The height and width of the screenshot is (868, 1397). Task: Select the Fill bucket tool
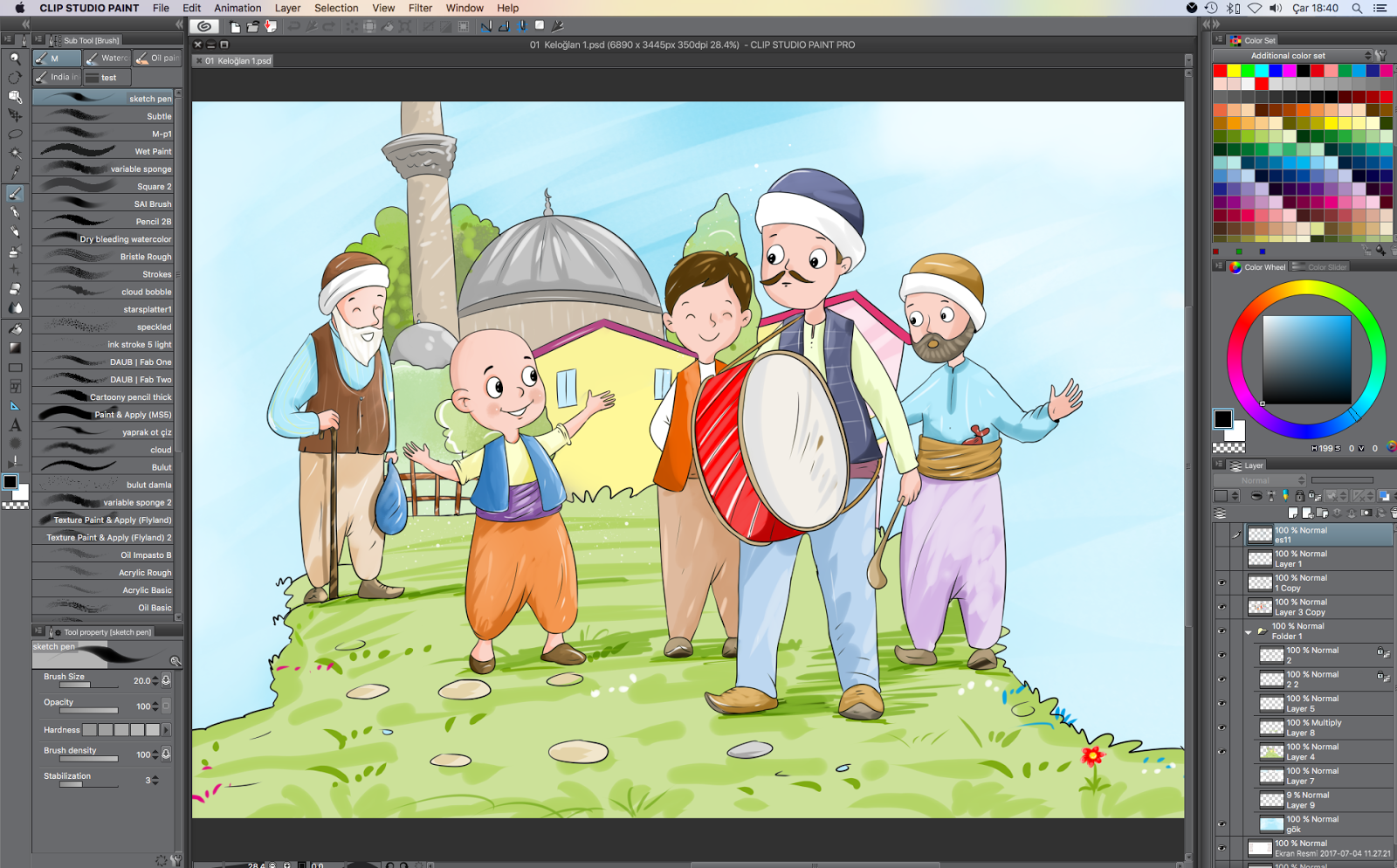point(15,328)
